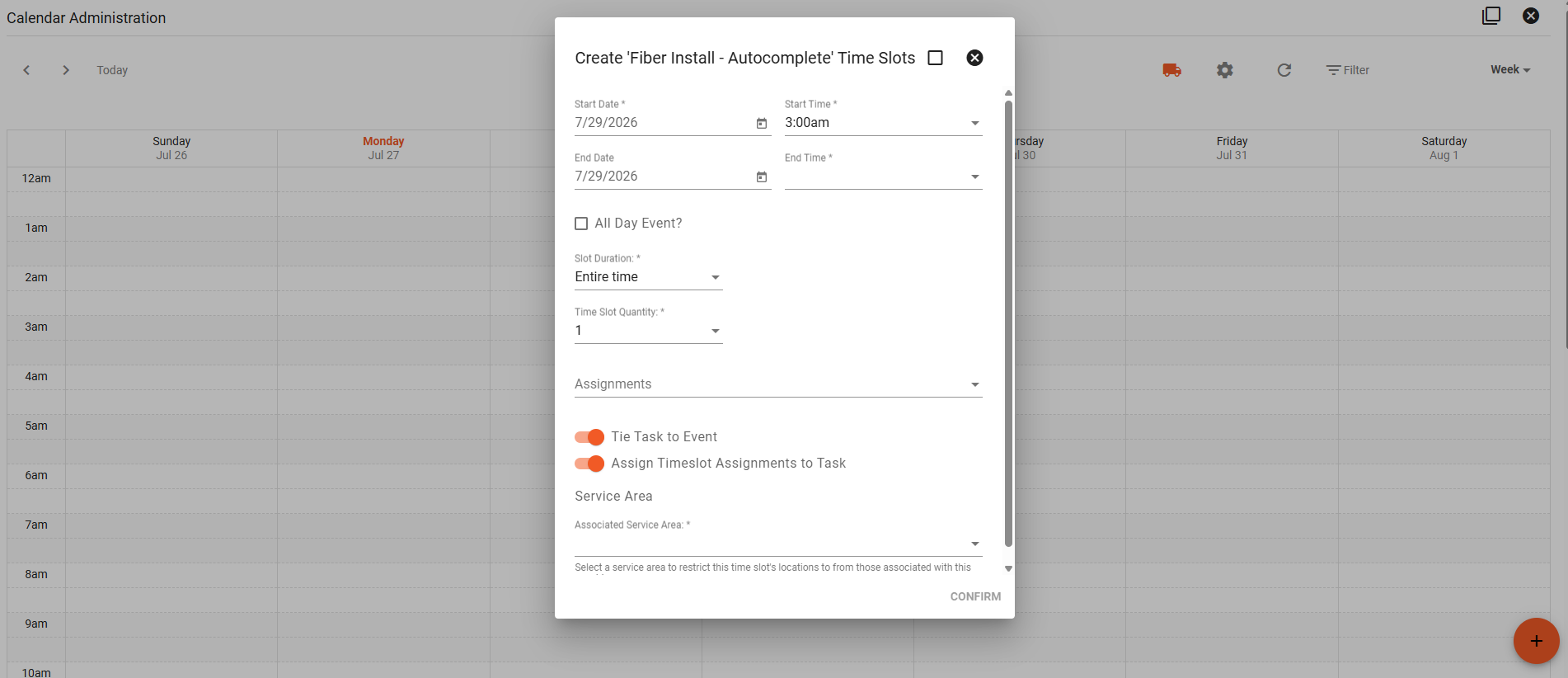Select Sunday Jul 26 column header
1568x678 pixels.
click(171, 148)
